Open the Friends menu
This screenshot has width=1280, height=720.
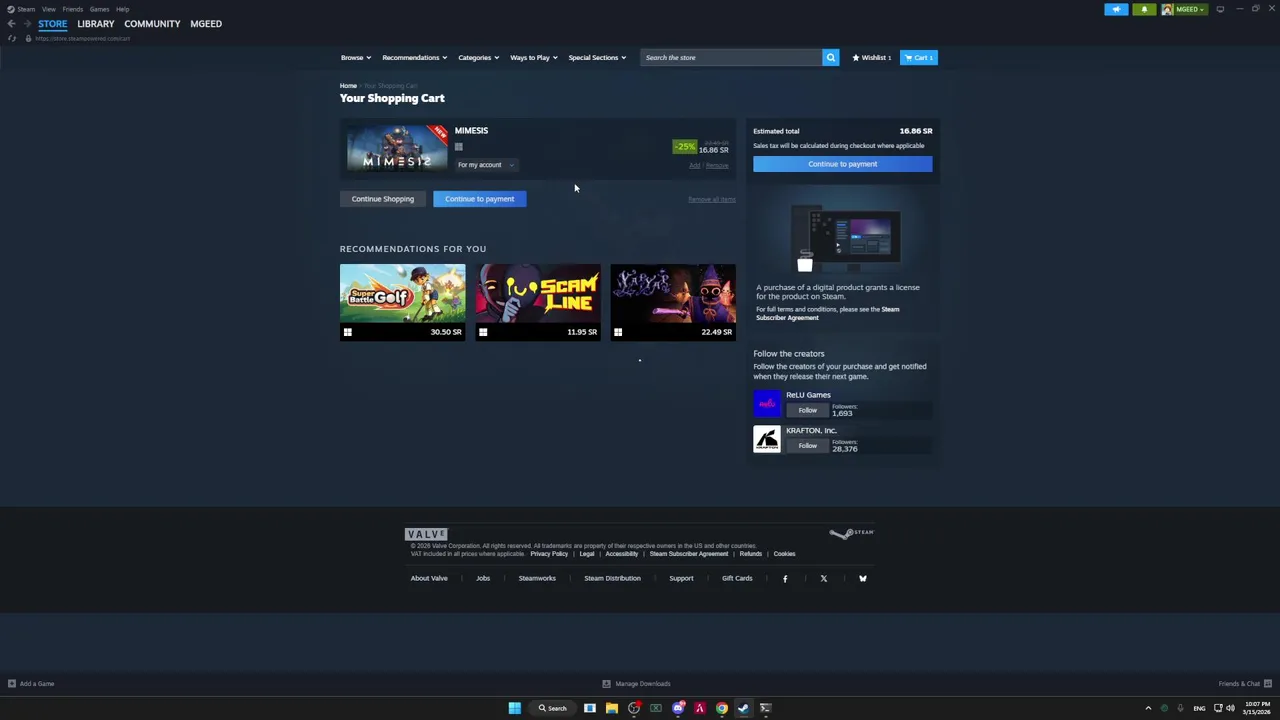(72, 9)
